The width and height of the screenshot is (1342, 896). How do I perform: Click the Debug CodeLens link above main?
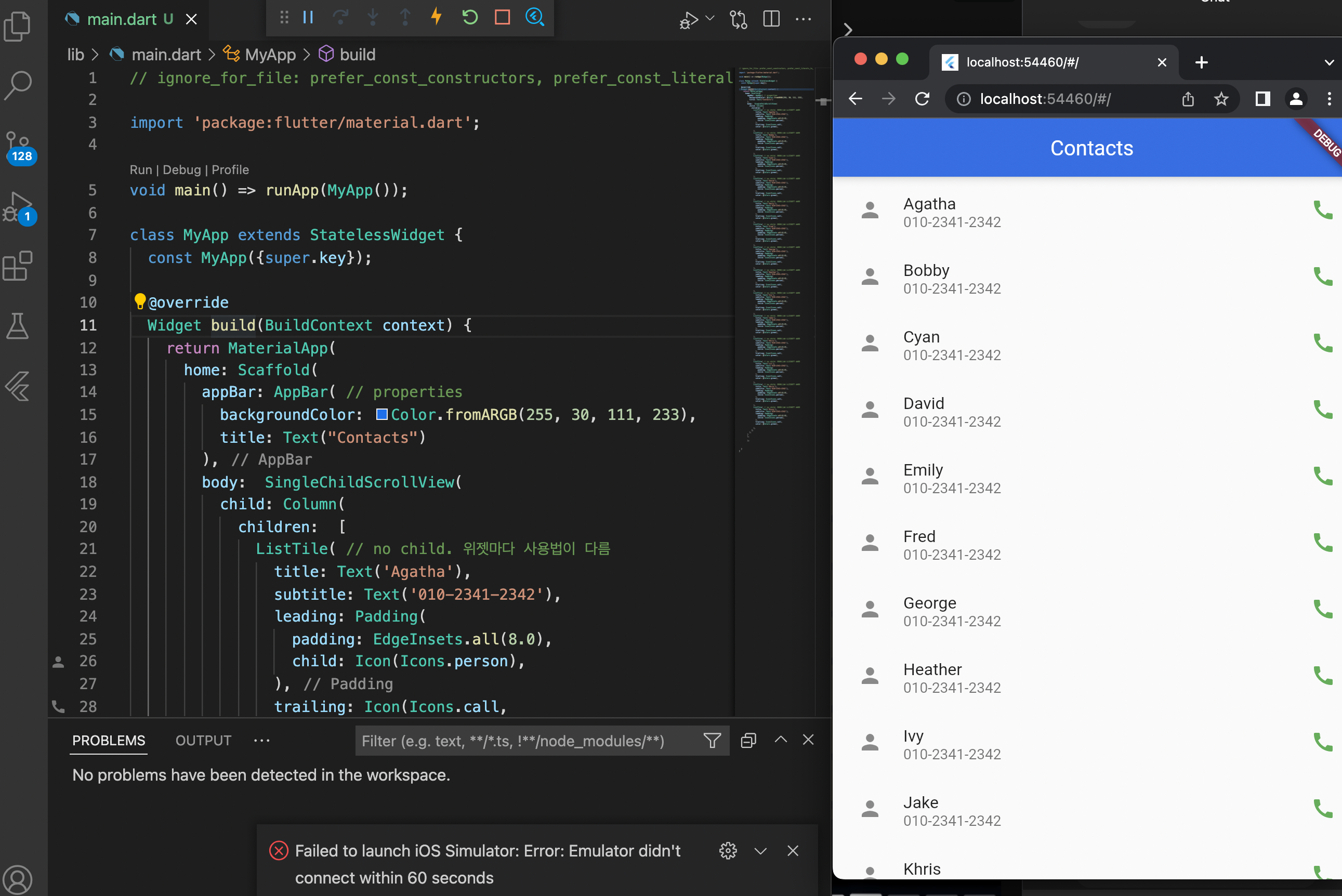coord(182,170)
